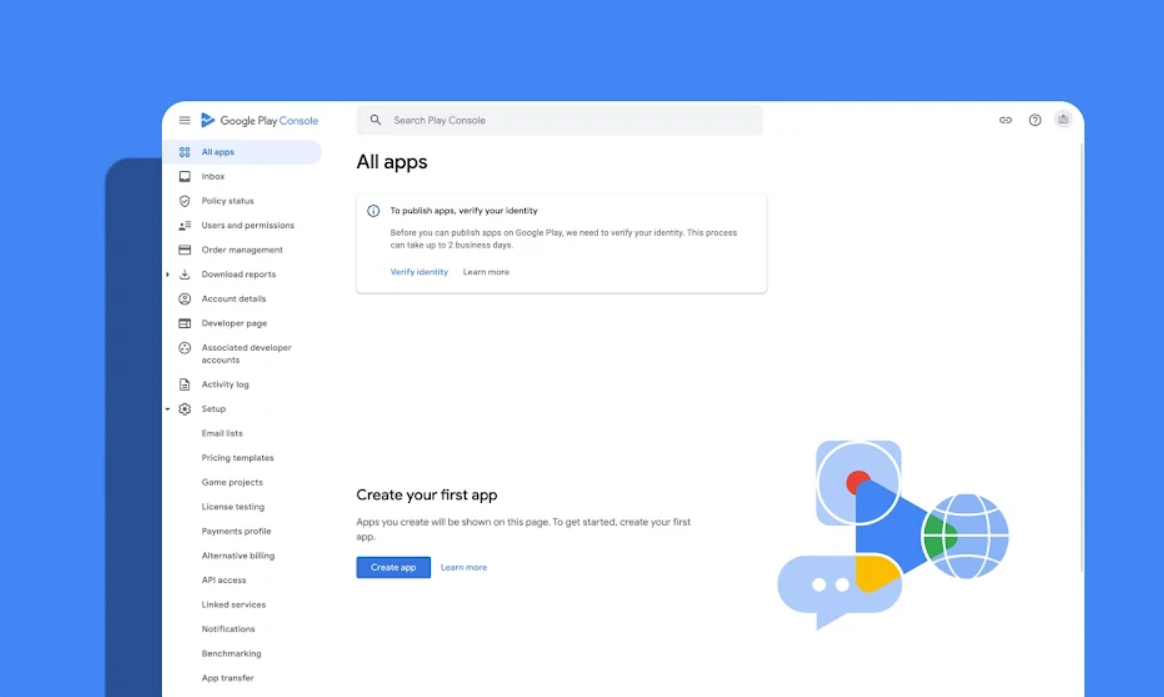Click the copy link icon in header

[x=1005, y=120]
